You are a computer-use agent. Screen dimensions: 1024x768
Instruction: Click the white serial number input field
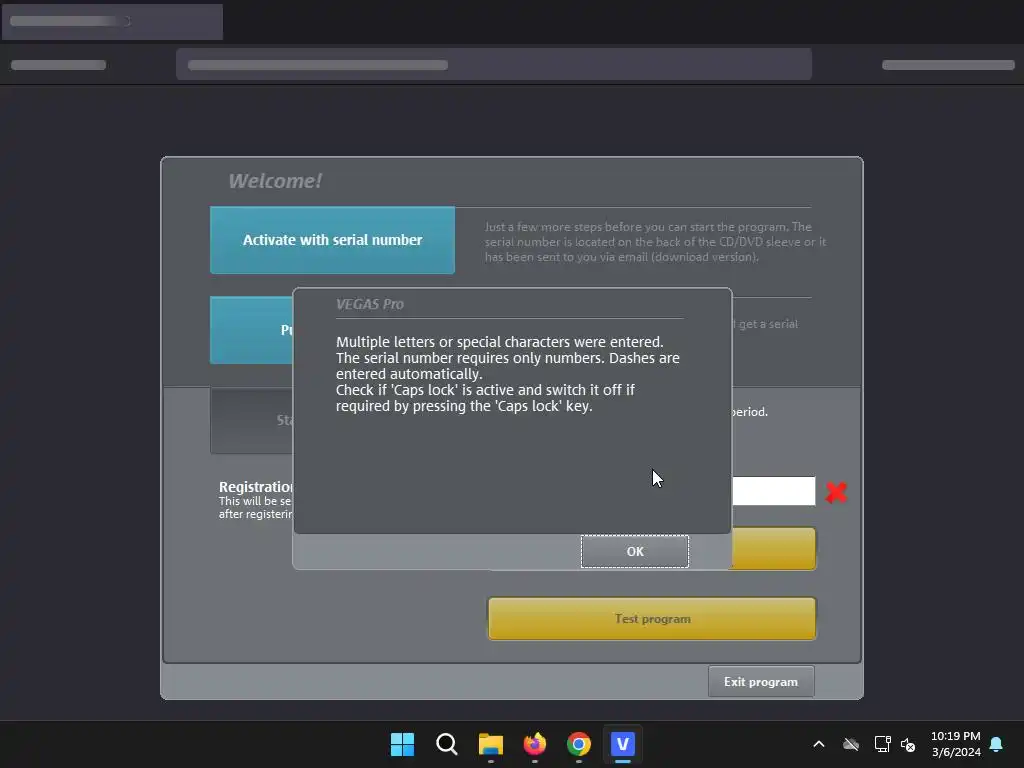(774, 491)
